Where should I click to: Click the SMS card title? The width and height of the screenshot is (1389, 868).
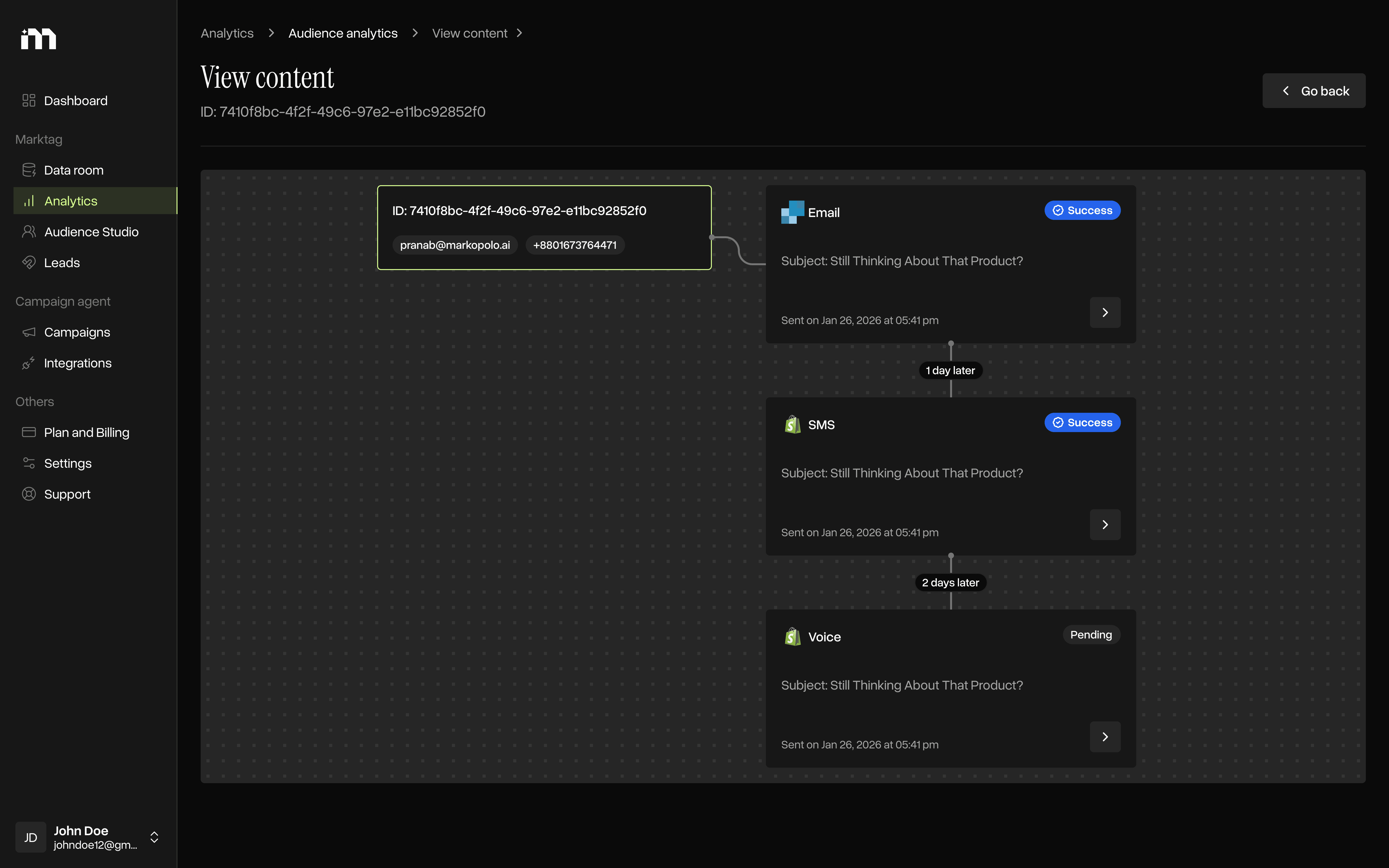pyautogui.click(x=821, y=425)
